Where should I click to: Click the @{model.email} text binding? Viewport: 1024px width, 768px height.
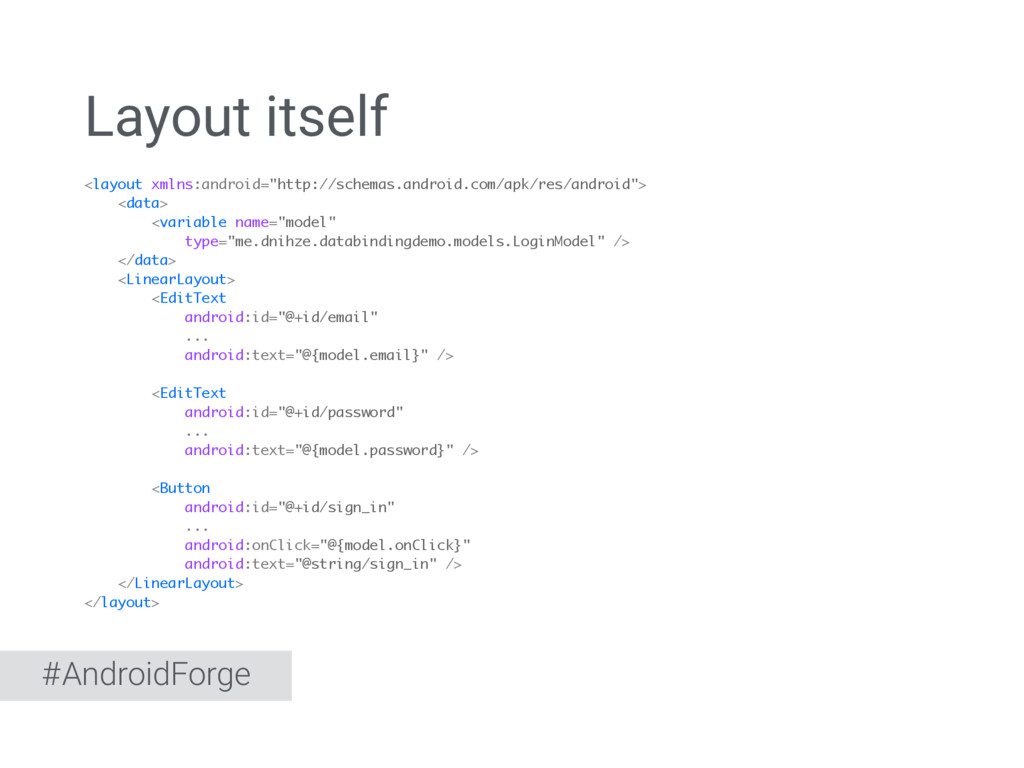[365, 355]
